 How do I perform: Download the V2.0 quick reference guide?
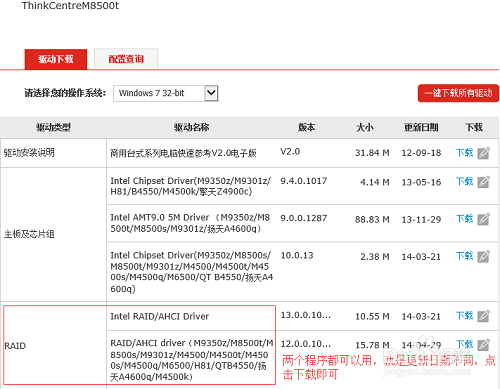(464, 153)
